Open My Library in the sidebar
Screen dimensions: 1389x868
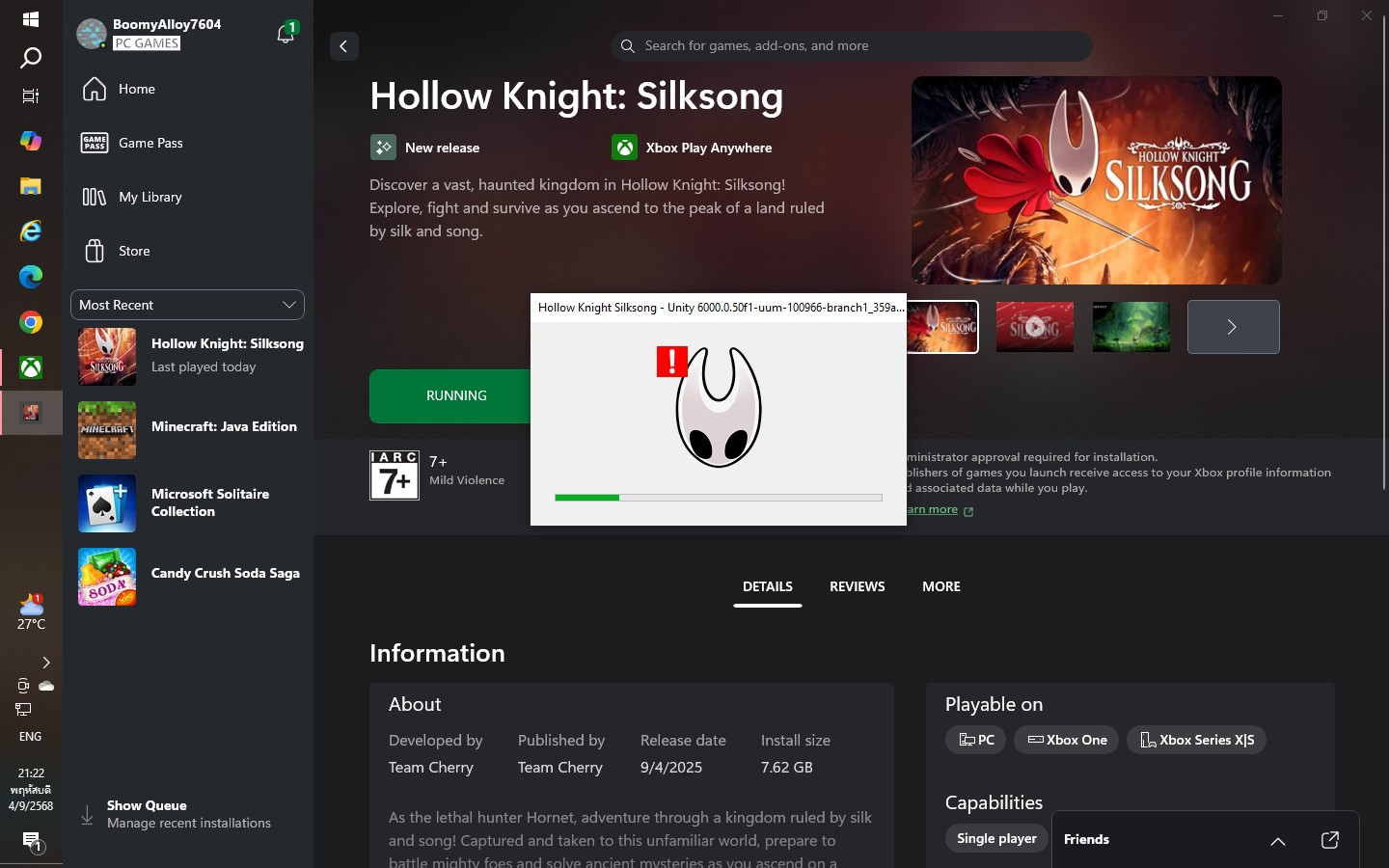click(x=188, y=197)
